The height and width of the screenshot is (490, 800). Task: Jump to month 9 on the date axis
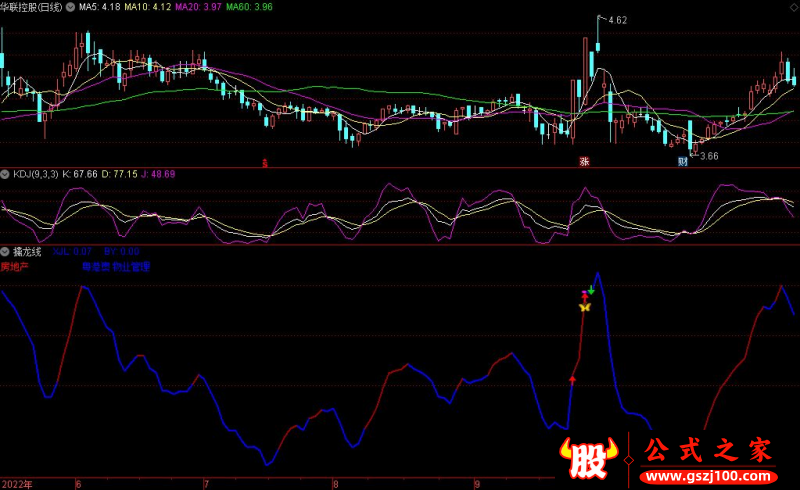pos(477,484)
